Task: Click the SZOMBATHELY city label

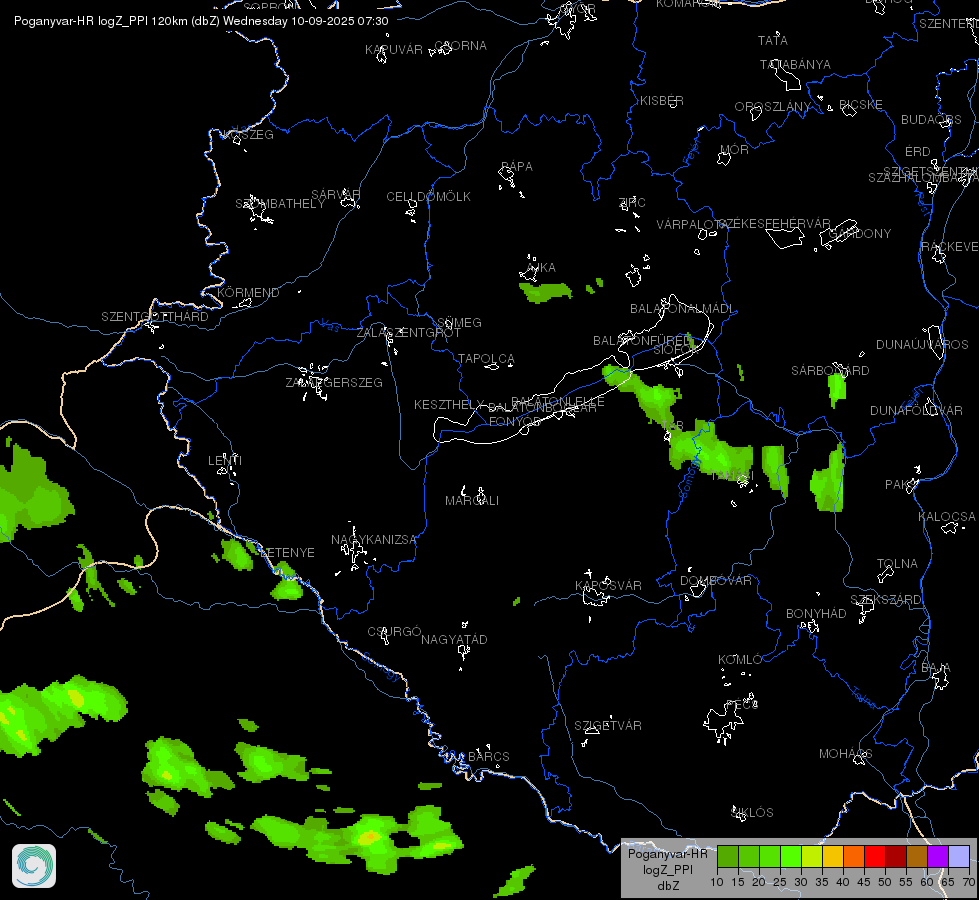Action: click(x=280, y=204)
